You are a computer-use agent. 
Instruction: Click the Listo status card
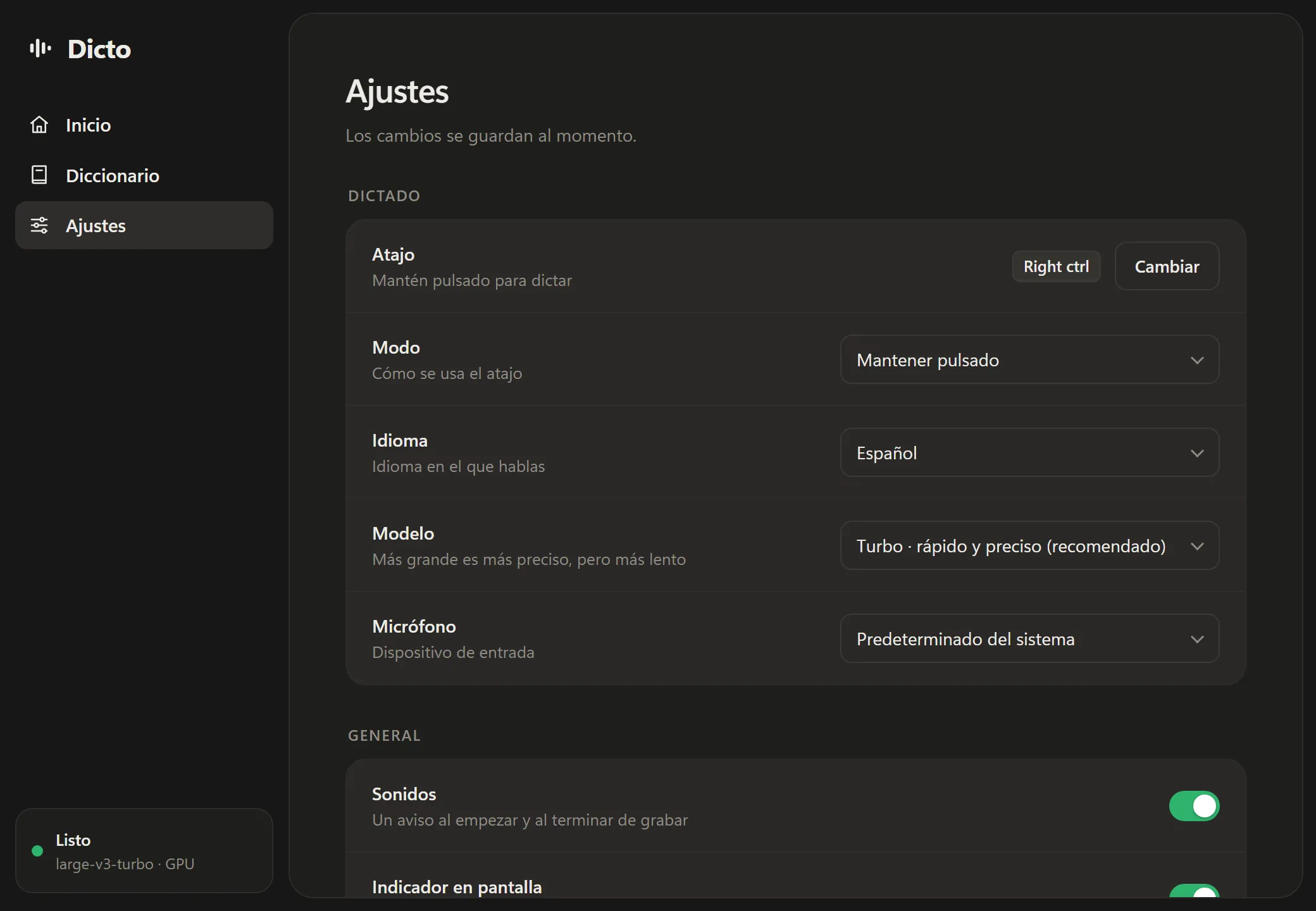(x=144, y=850)
